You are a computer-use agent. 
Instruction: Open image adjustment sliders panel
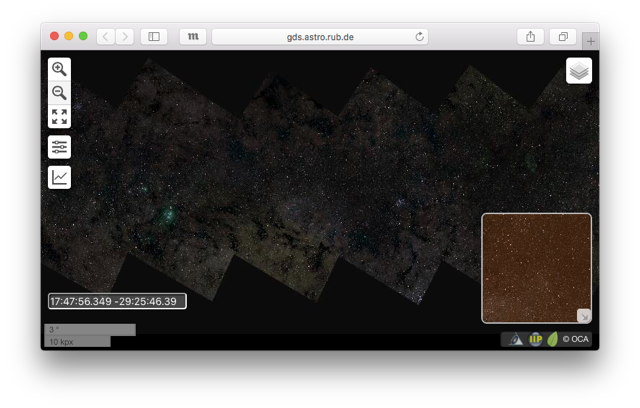pos(60,147)
